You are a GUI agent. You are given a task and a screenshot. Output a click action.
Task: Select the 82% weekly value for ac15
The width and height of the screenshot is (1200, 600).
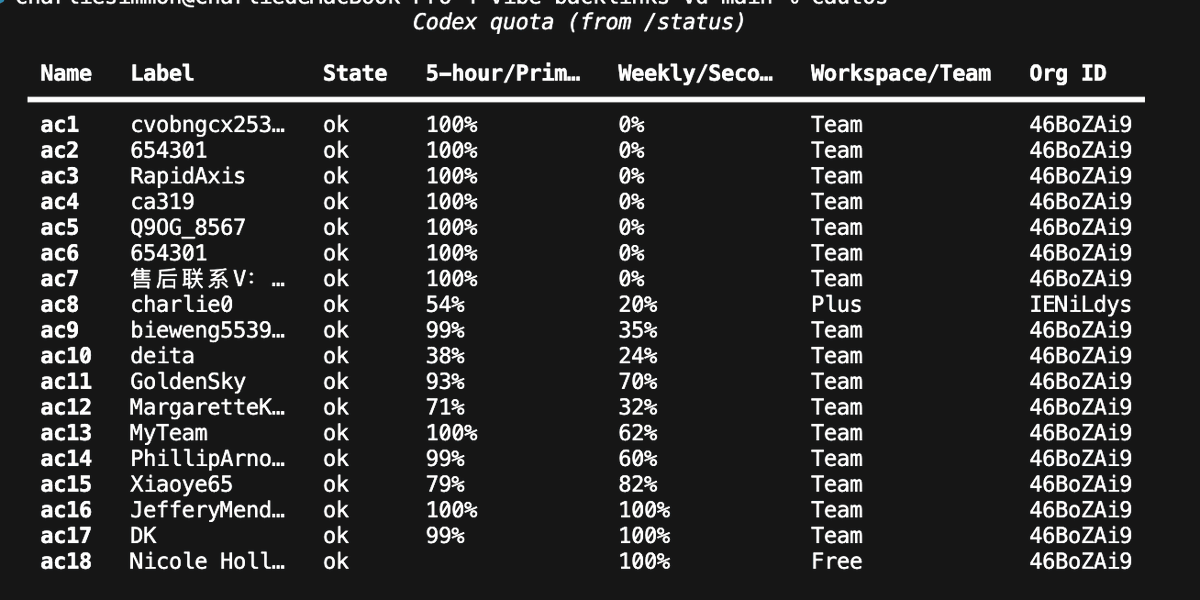[637, 485]
